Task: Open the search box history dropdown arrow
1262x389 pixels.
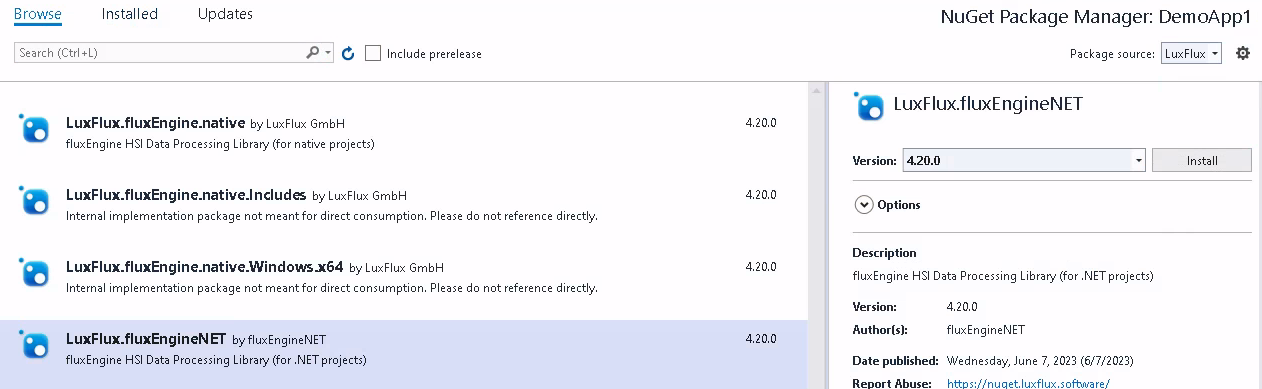Action: click(328, 53)
